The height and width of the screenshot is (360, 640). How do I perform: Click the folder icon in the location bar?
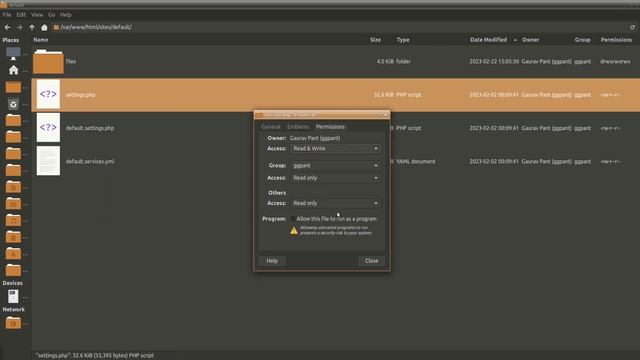(x=56, y=27)
